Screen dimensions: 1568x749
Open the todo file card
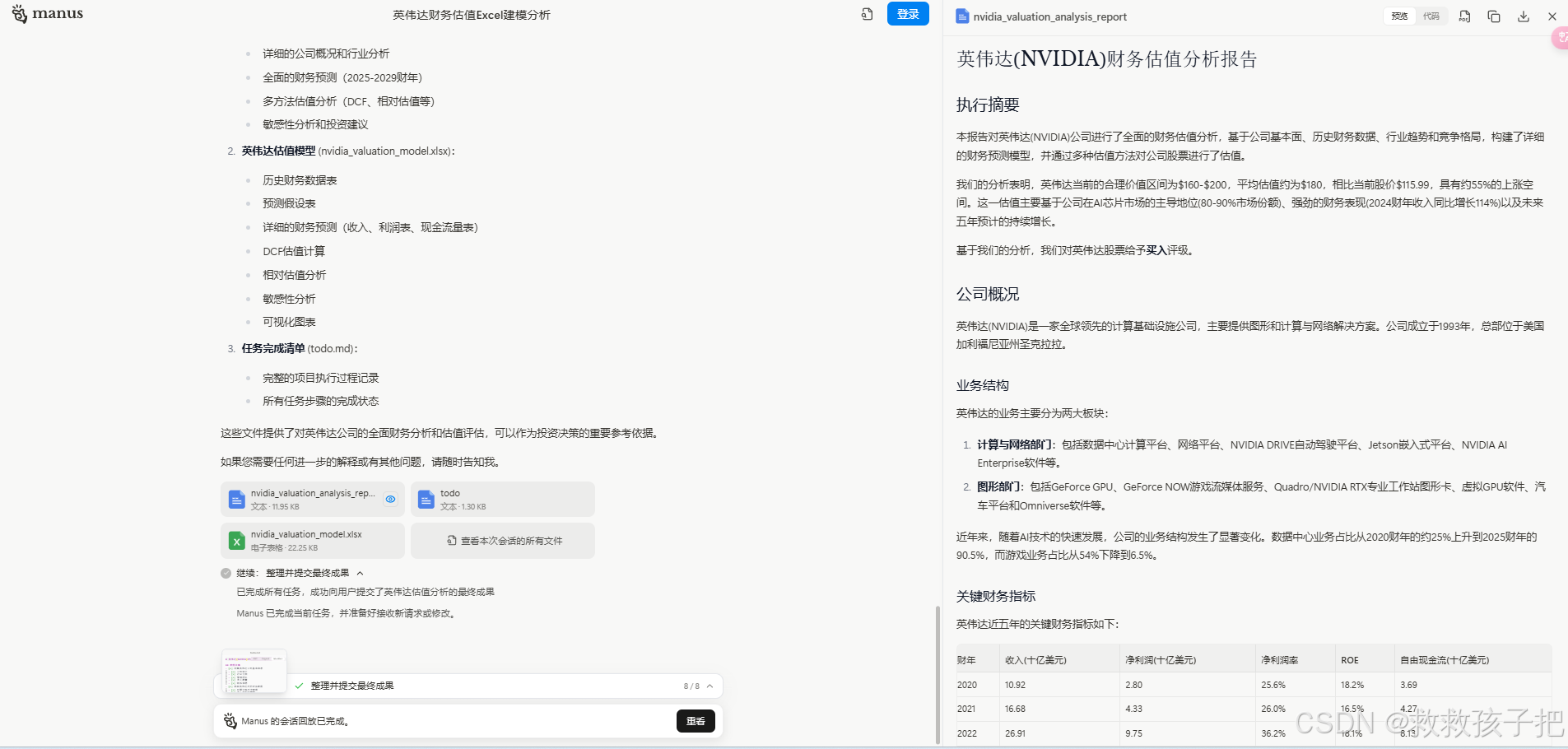(503, 499)
